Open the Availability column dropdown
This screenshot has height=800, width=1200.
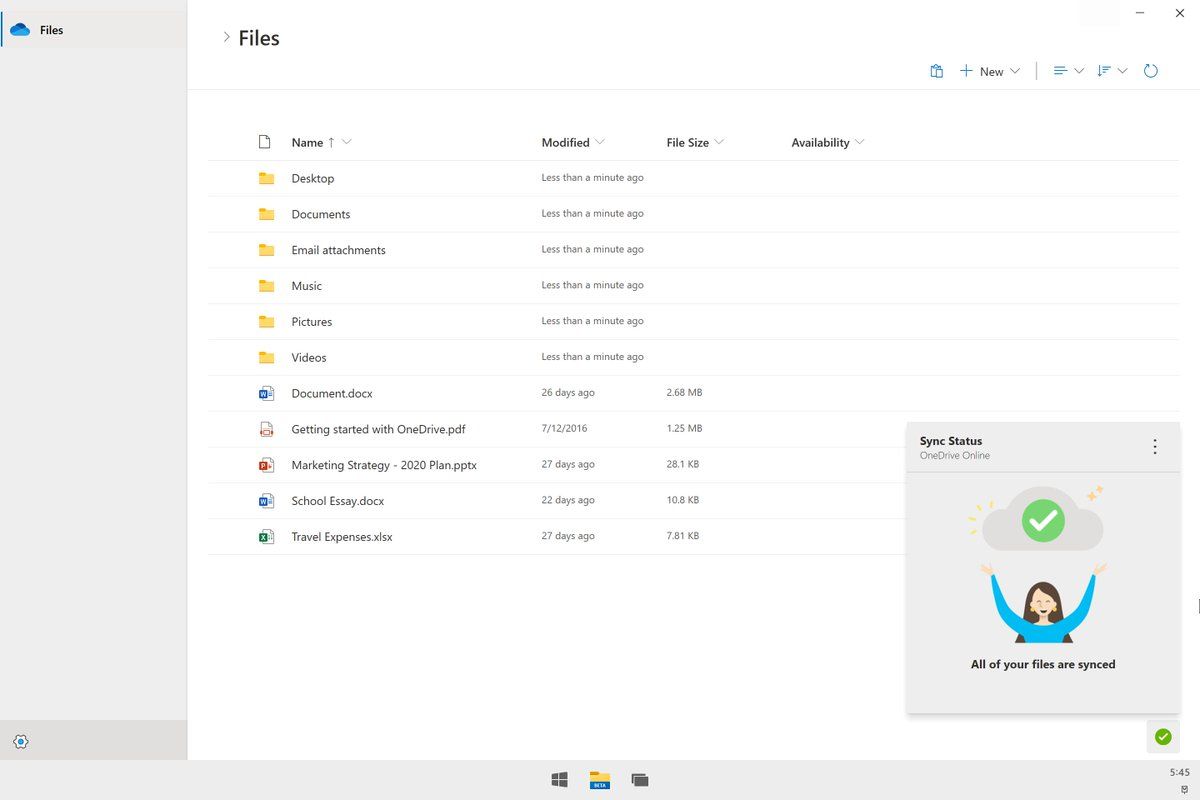pos(859,142)
